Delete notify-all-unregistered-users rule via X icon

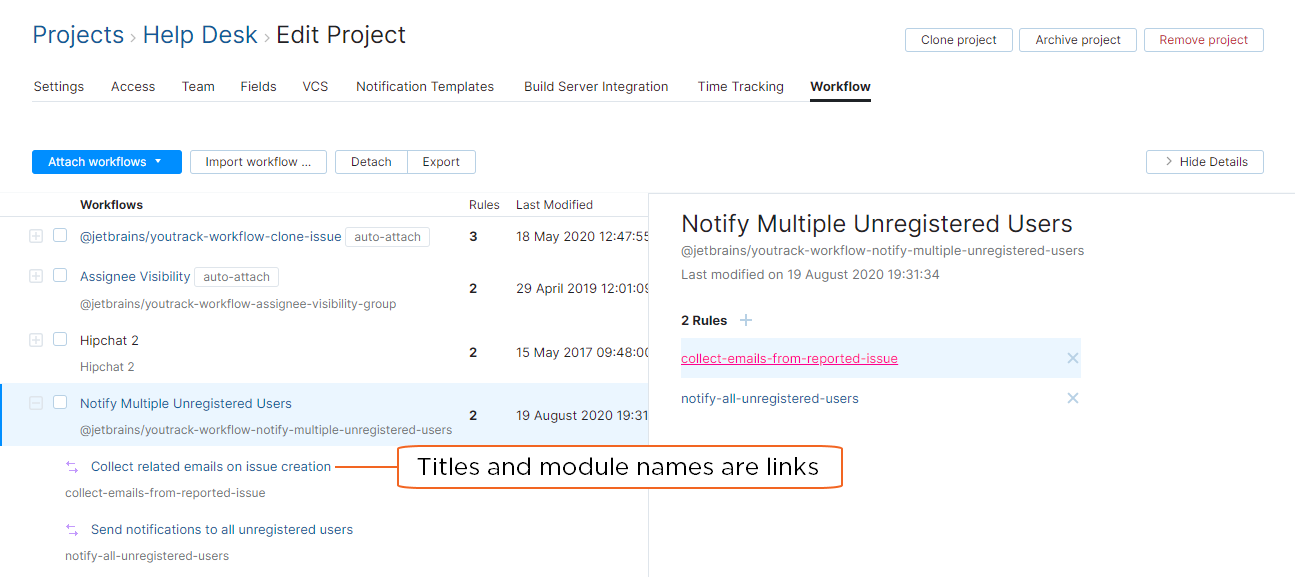pos(1072,397)
